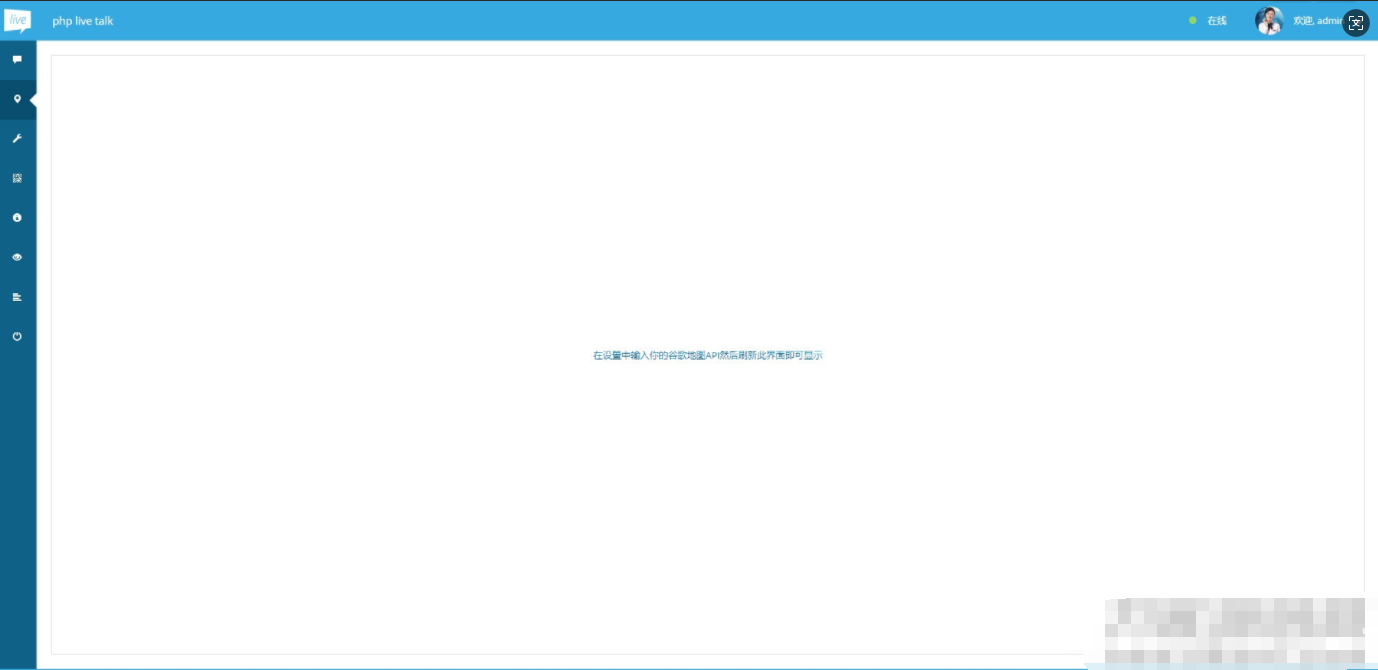This screenshot has height=670, width=1378.
Task: Click the white arrow beside the map pin
Action: (33, 100)
